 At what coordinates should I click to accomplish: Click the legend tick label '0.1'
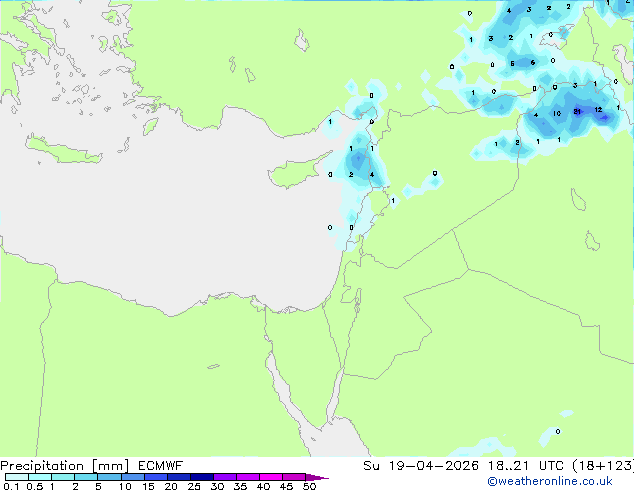click(11, 486)
